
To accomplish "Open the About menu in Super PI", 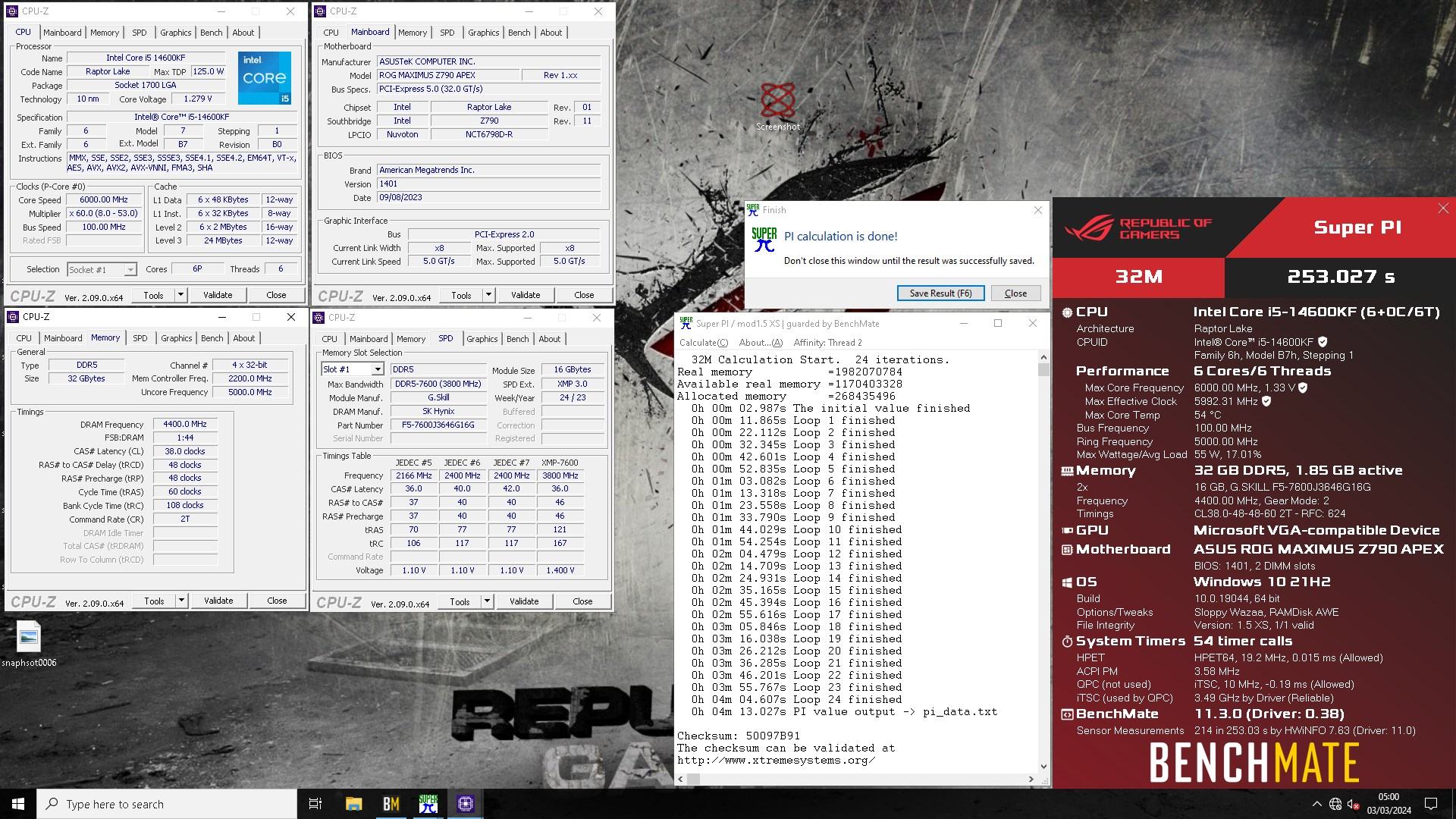I will tap(761, 343).
